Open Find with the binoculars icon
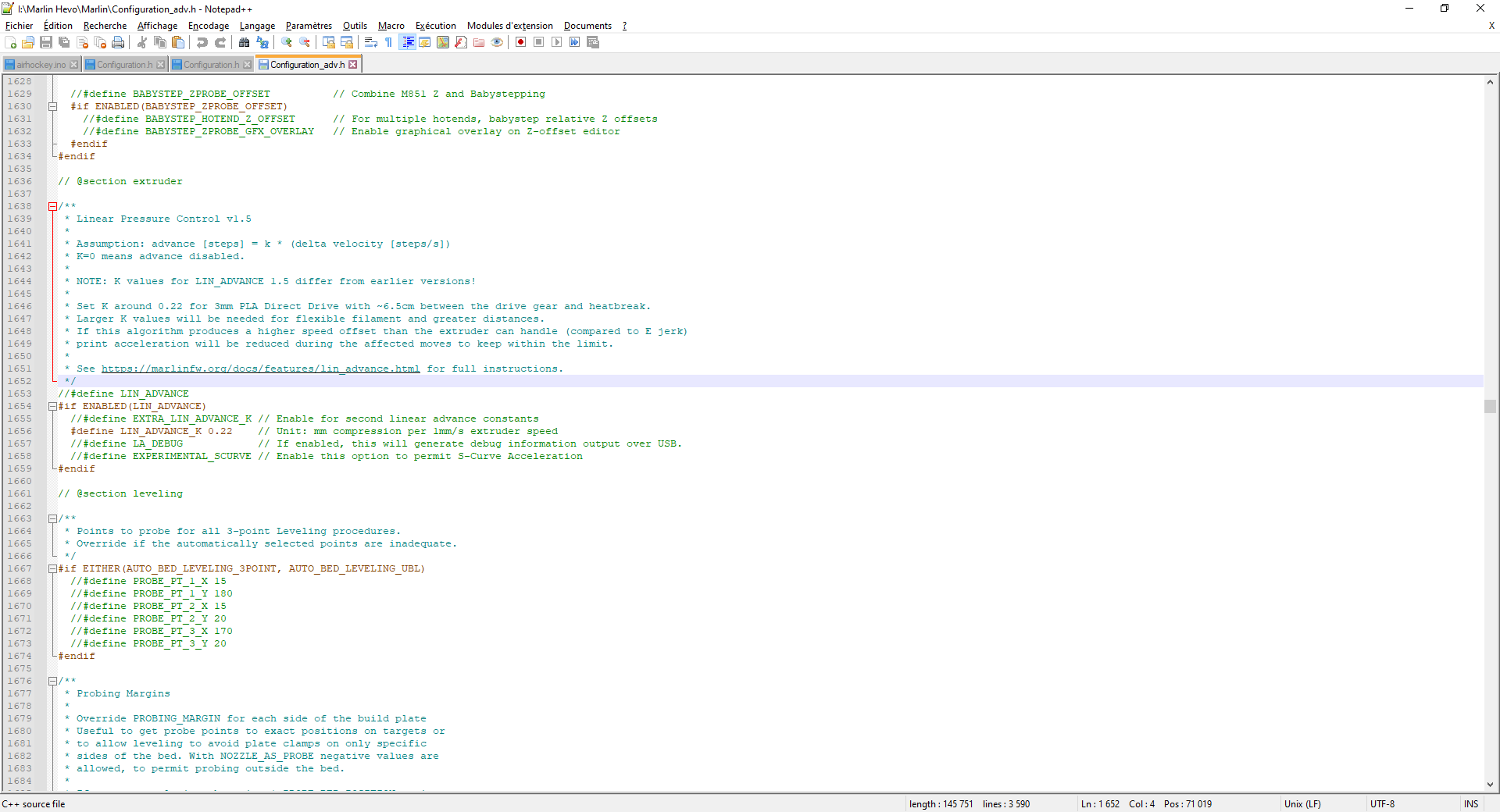1500x812 pixels. (245, 42)
